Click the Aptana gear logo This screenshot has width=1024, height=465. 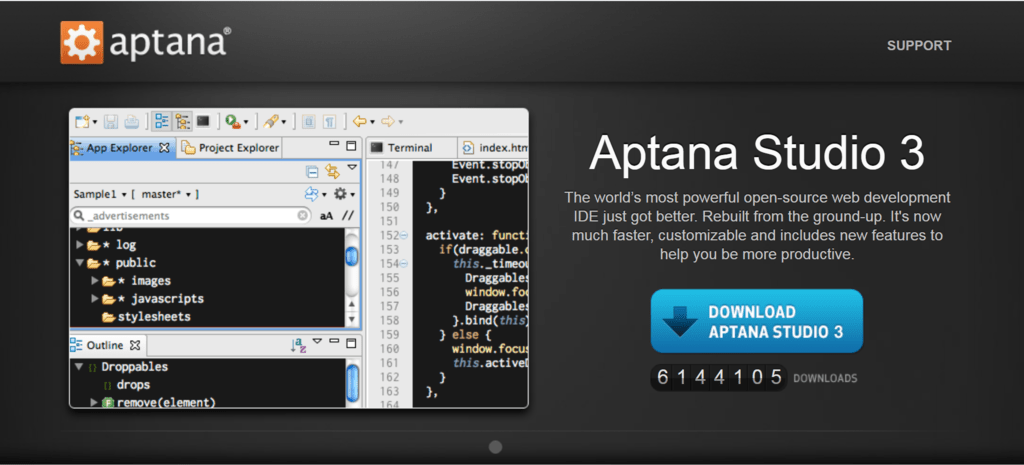(x=82, y=43)
